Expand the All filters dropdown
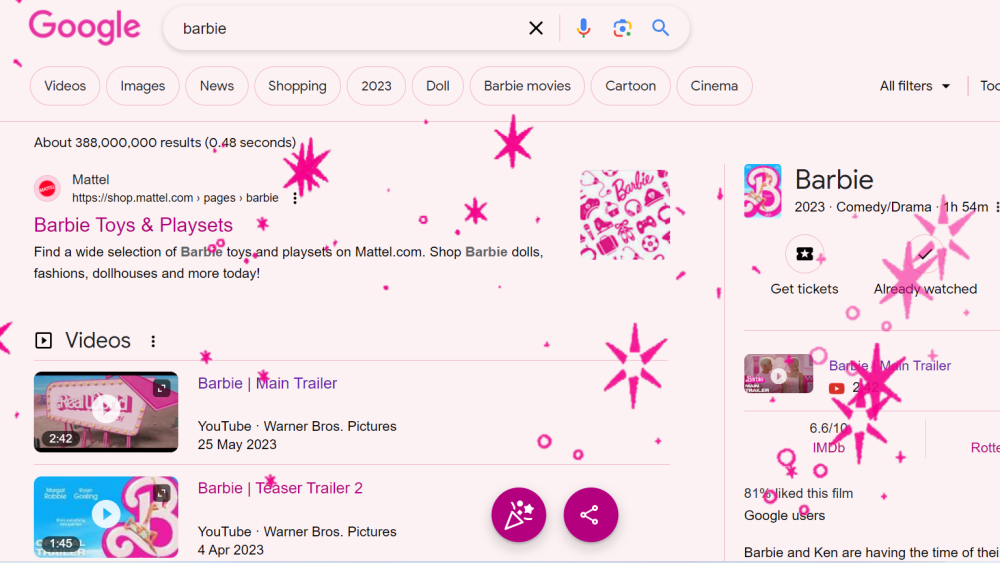This screenshot has height=563, width=1000. pos(915,86)
